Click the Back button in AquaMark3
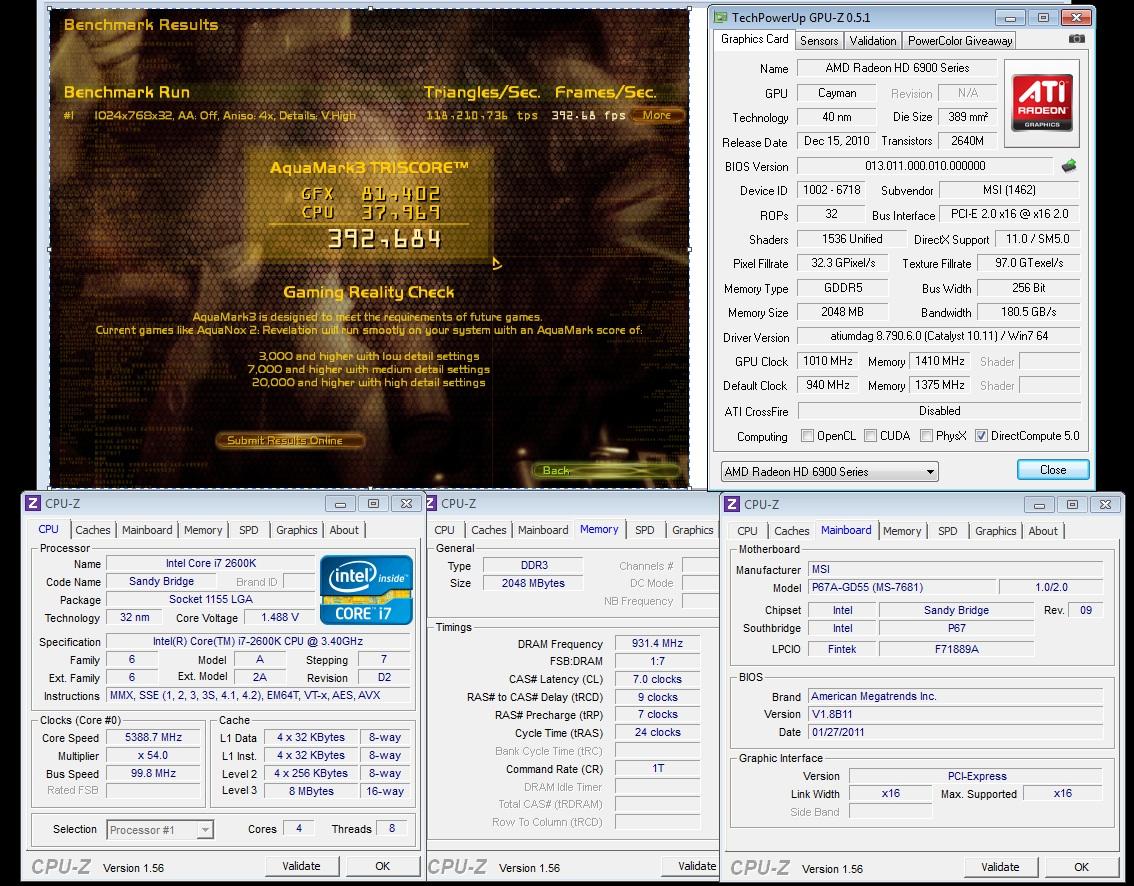This screenshot has width=1134, height=886. click(x=606, y=471)
